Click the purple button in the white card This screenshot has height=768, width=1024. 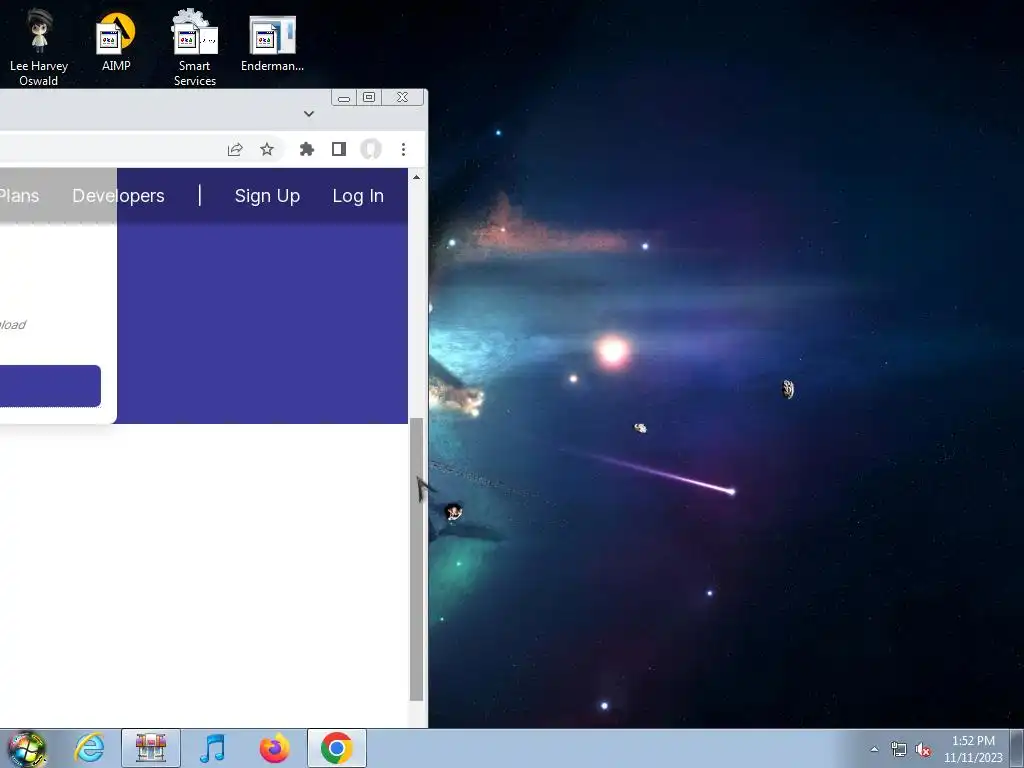(x=50, y=386)
